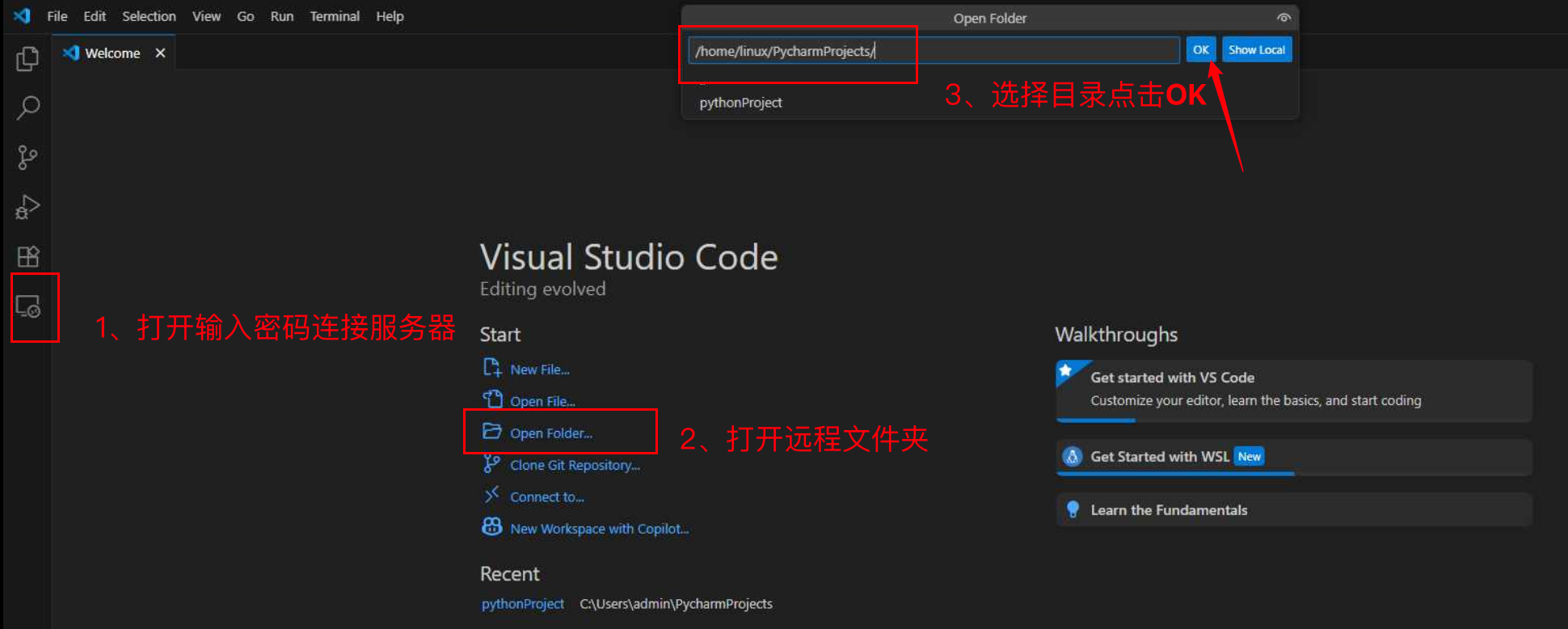Open the Explorer view in activity bar
The image size is (1568, 629).
[x=27, y=59]
